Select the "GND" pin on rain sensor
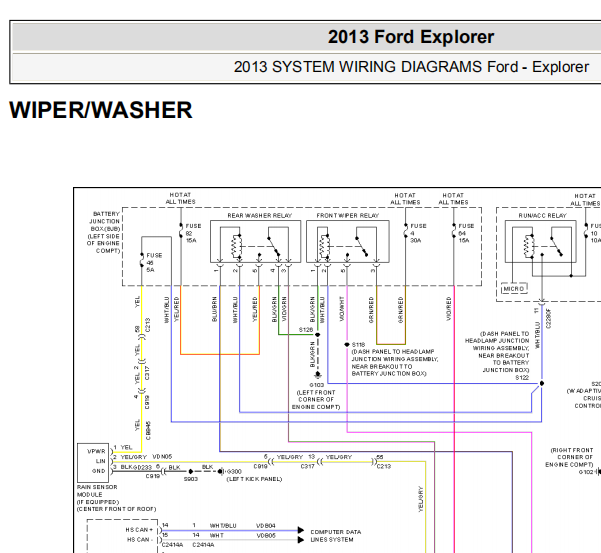This screenshot has width=601, height=553. point(99,471)
